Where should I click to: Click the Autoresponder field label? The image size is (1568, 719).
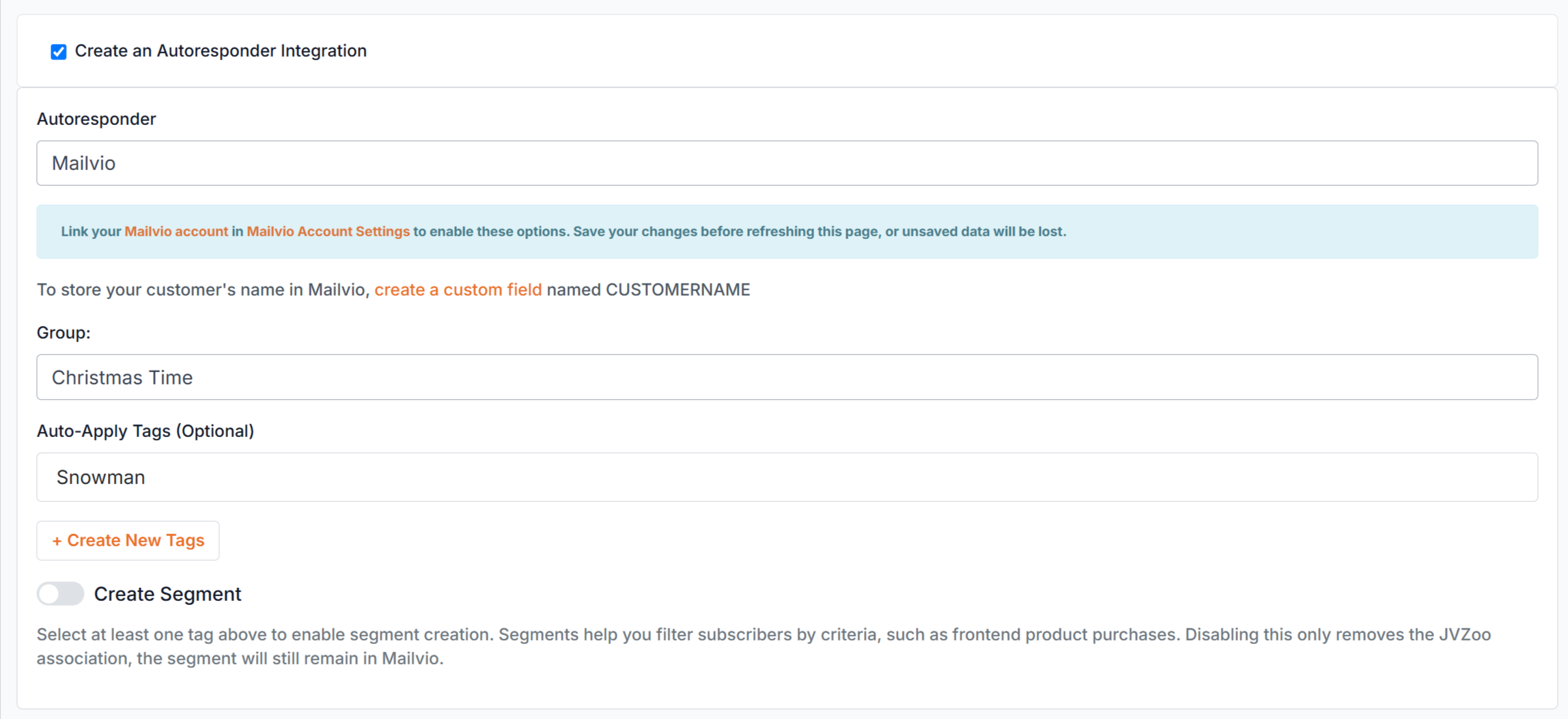click(x=96, y=119)
